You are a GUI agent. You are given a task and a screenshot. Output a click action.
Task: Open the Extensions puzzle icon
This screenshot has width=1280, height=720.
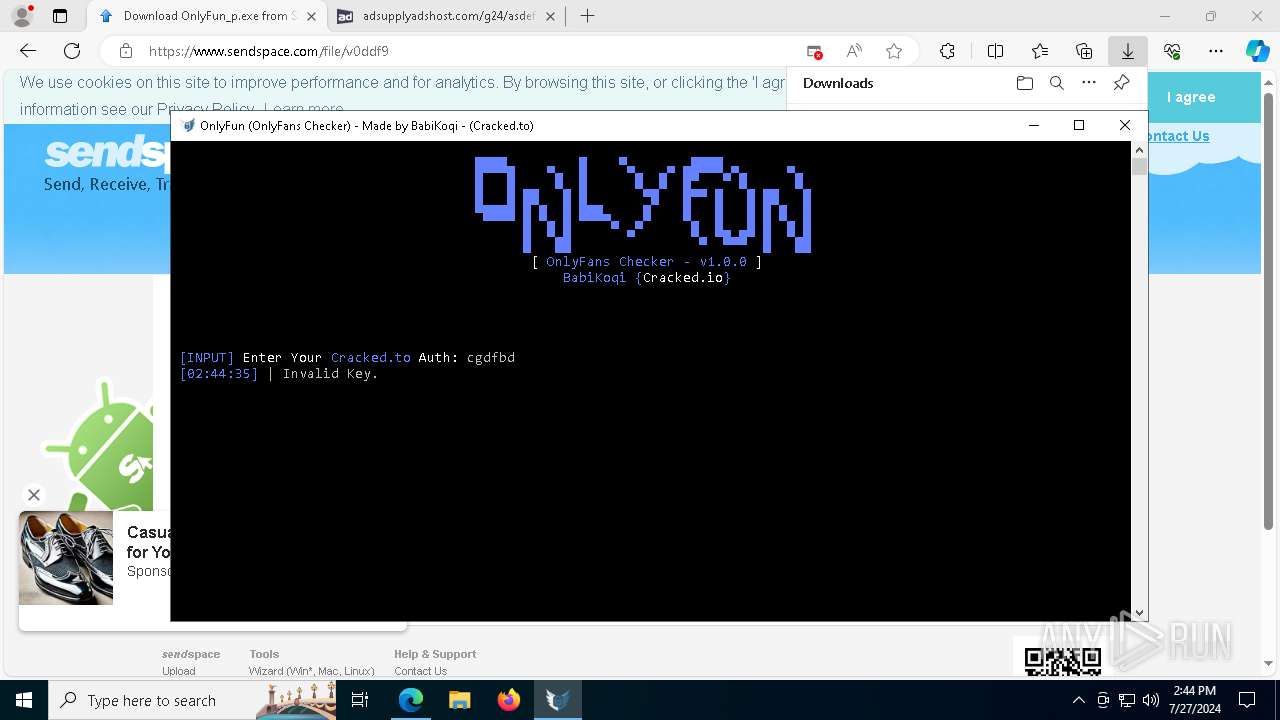coord(947,51)
